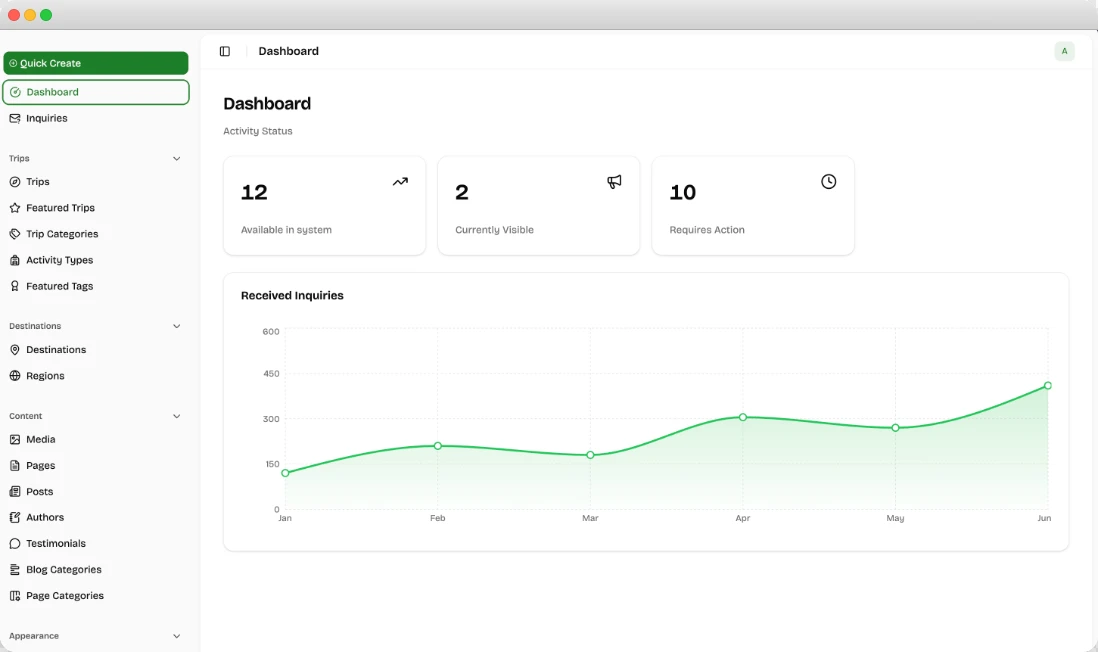The image size is (1098, 652).
Task: Click the 'Available in system' card text
Action: pyautogui.click(x=286, y=230)
